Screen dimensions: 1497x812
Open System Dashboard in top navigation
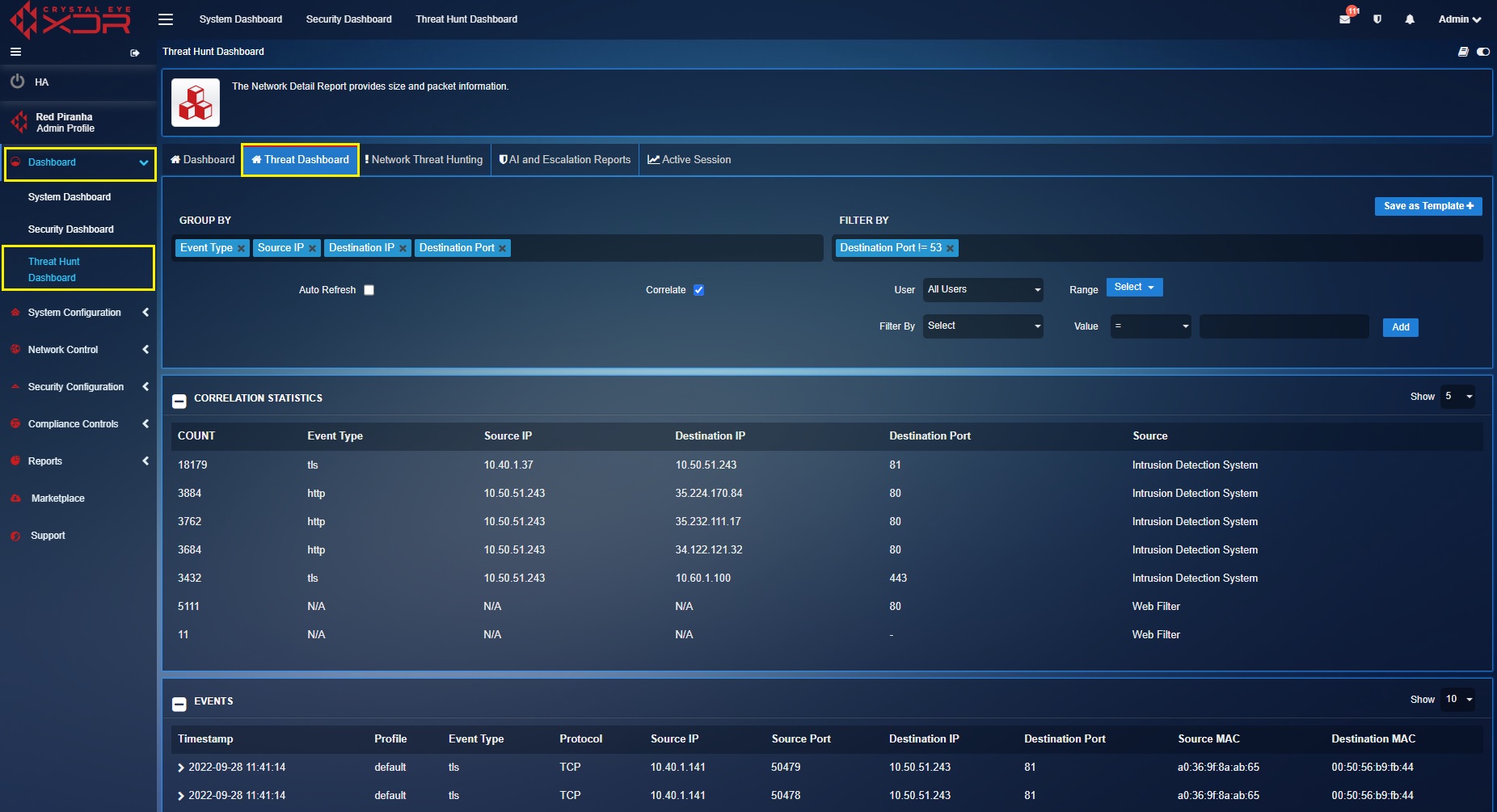241,19
